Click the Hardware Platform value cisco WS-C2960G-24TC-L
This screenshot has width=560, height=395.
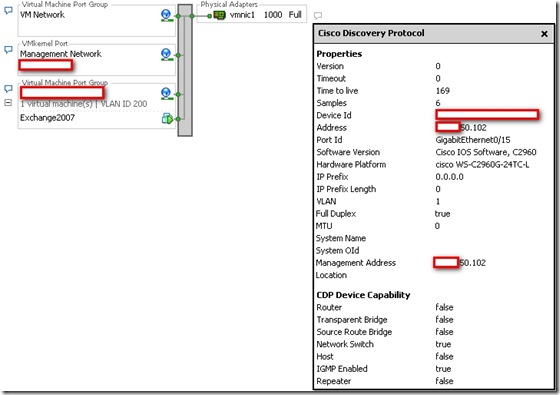[x=482, y=165]
